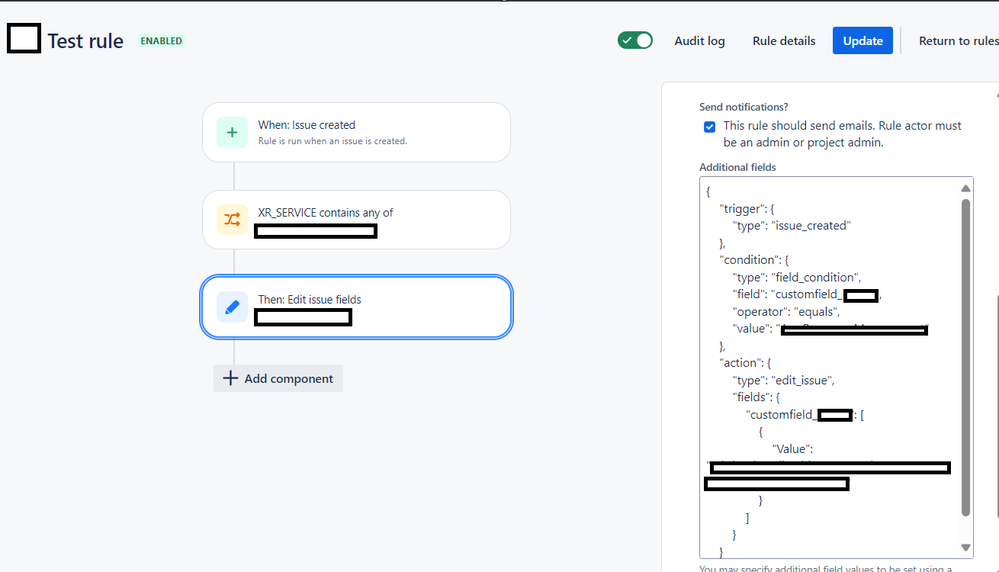Uncheck 'This rule should send emails' checkbox

coord(709,127)
